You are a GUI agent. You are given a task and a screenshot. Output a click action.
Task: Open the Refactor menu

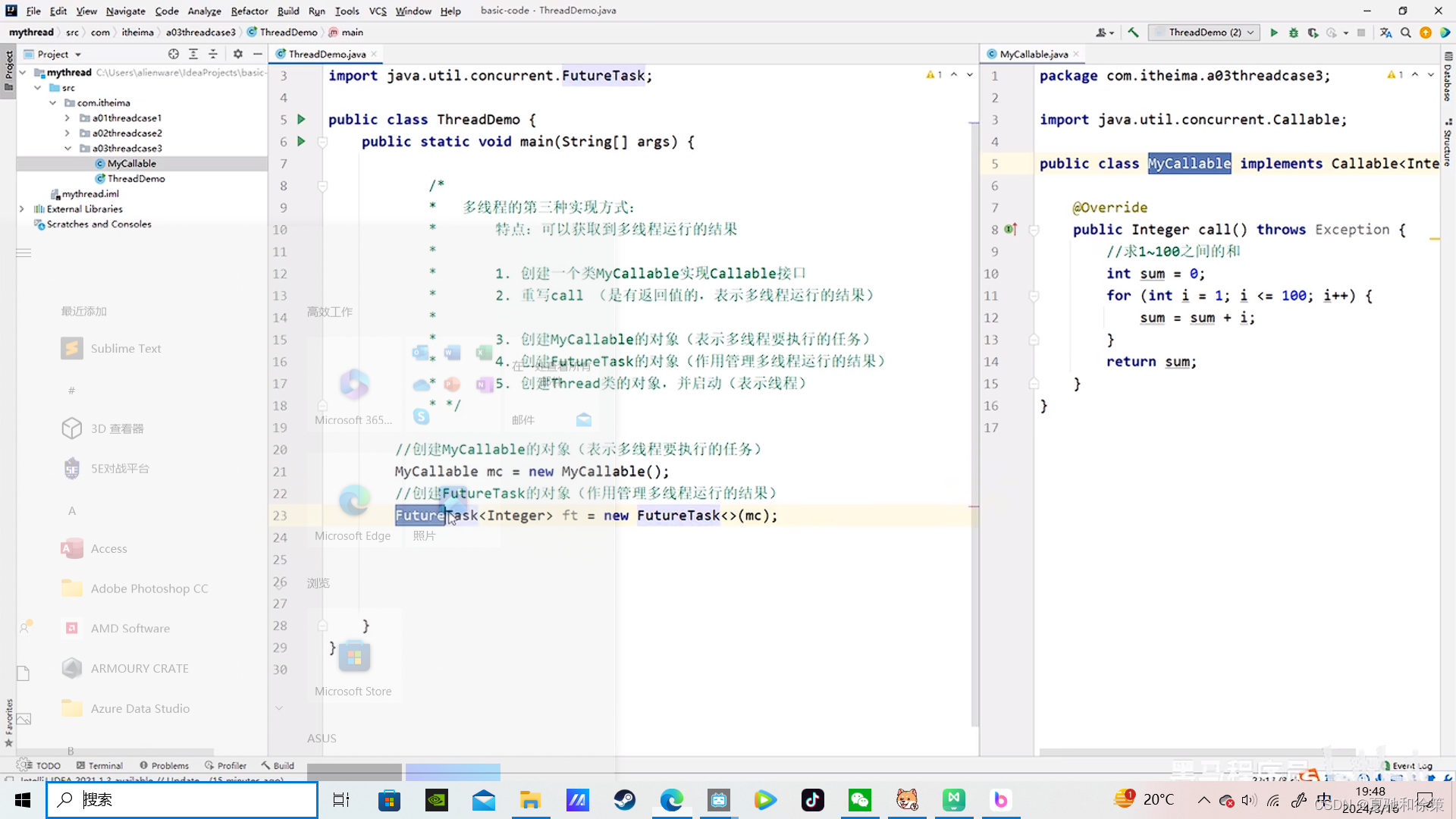point(249,11)
